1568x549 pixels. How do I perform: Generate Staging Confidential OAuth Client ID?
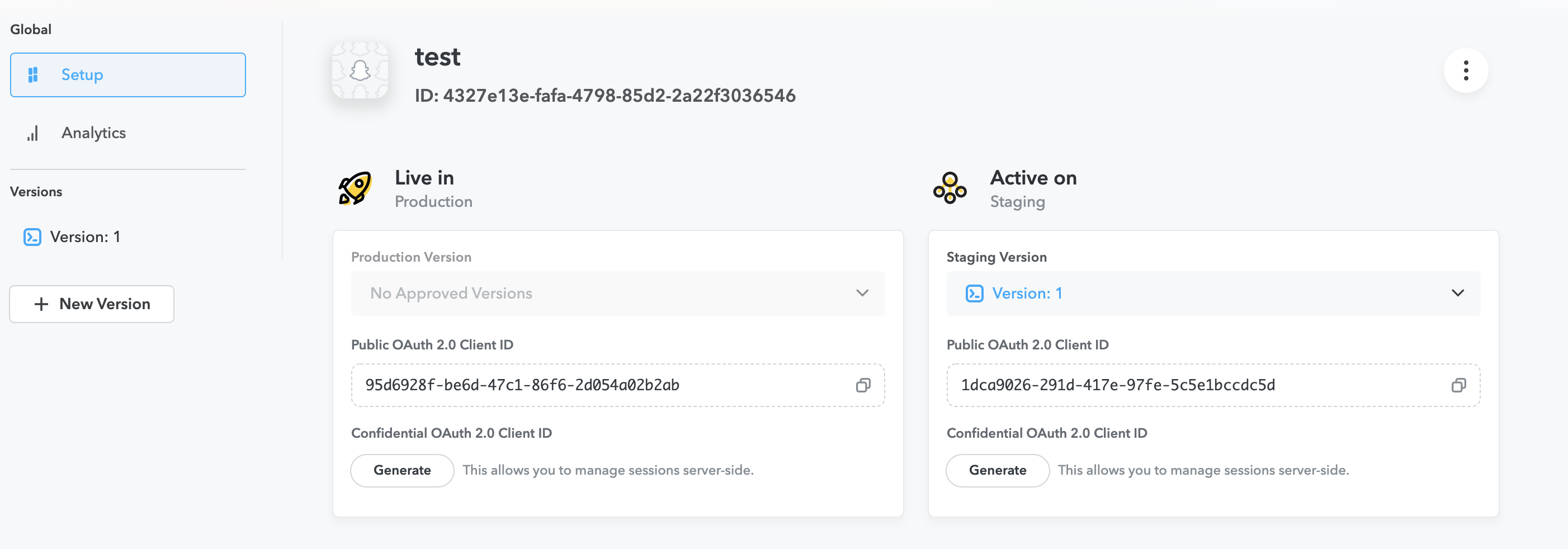point(997,470)
